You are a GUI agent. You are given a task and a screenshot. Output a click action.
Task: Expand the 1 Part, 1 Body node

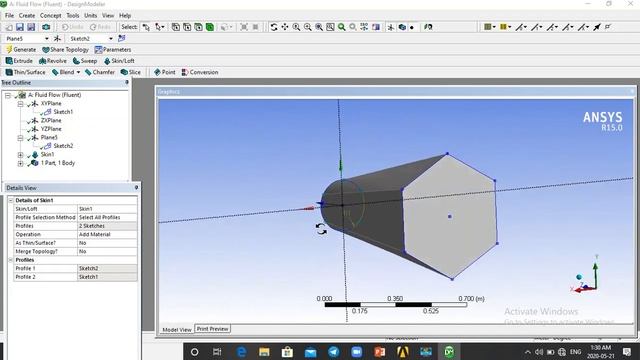coord(20,164)
